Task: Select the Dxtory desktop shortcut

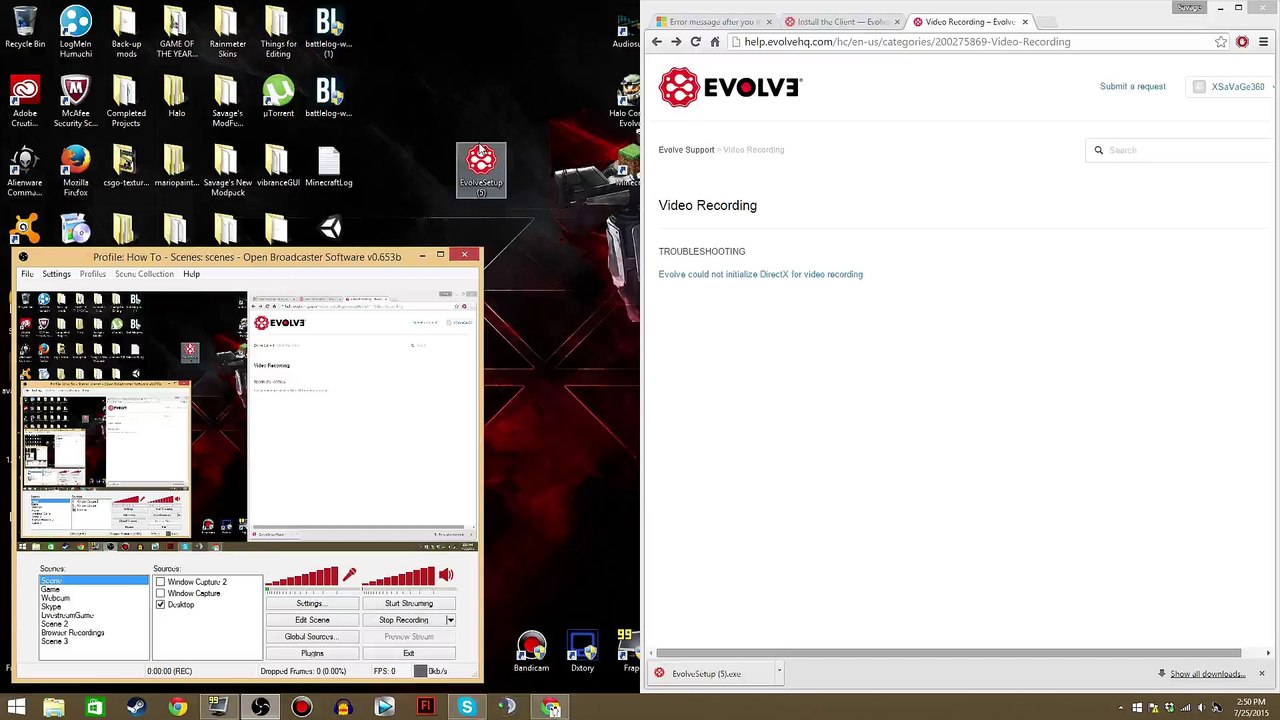Action: click(582, 652)
